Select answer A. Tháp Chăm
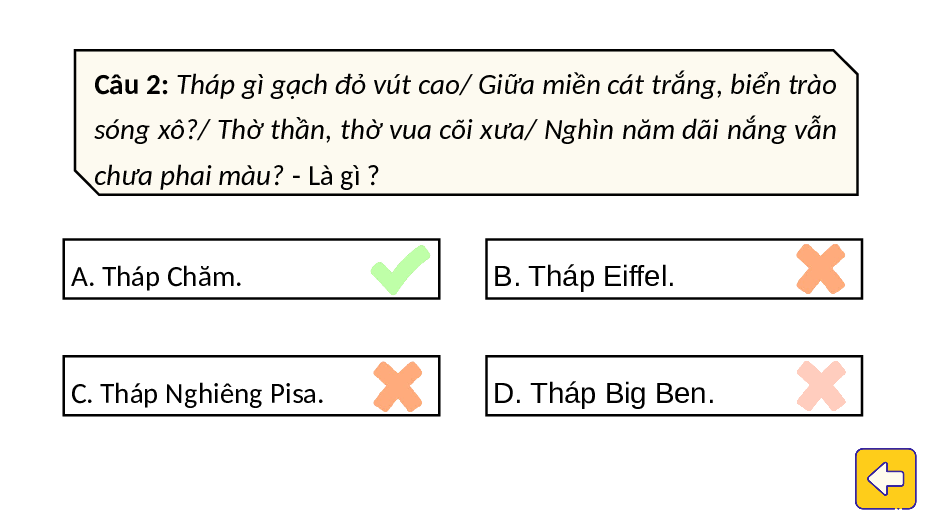The height and width of the screenshot is (525, 933). point(251,269)
